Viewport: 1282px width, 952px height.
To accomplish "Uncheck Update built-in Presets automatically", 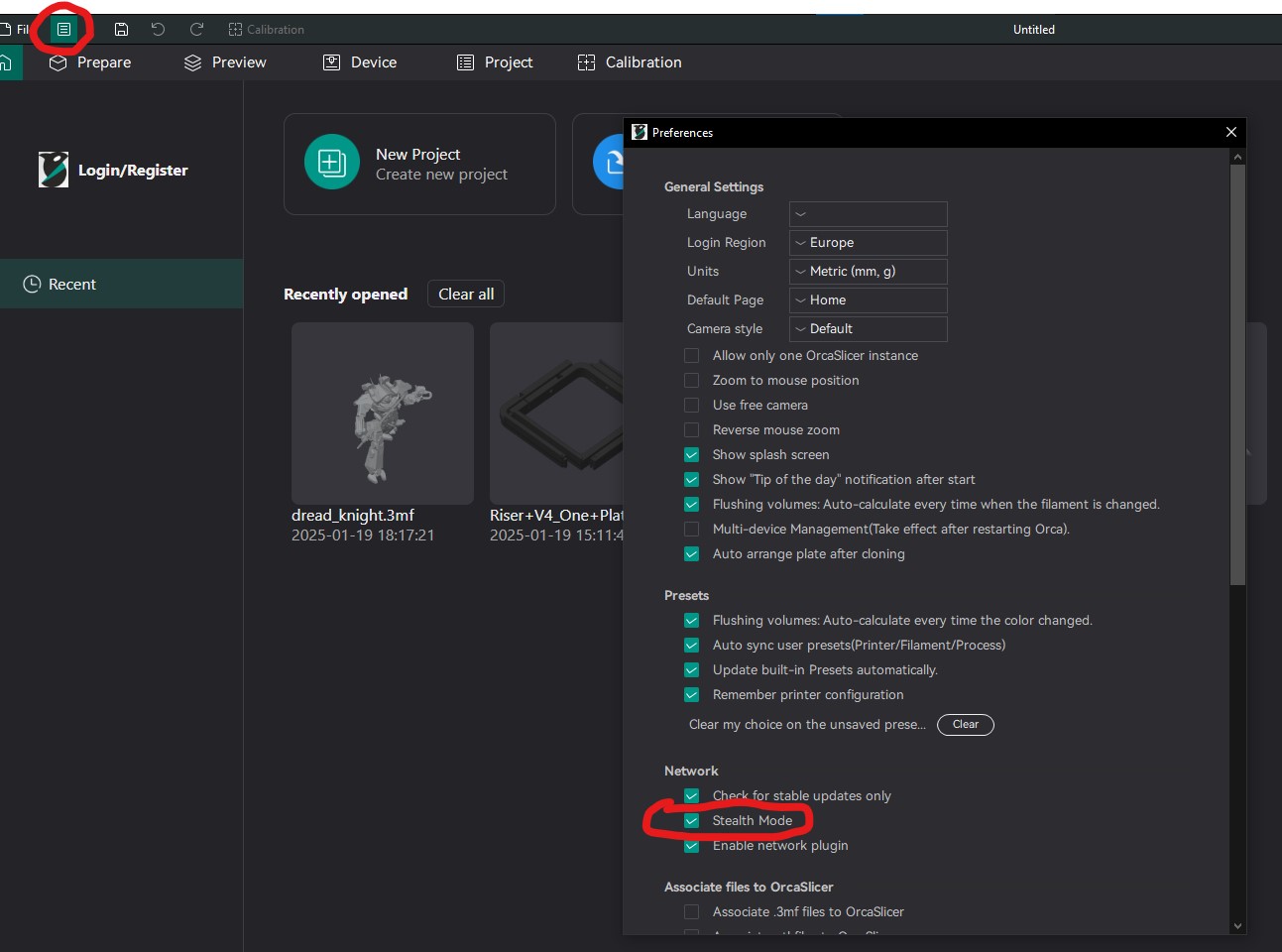I will coord(692,670).
